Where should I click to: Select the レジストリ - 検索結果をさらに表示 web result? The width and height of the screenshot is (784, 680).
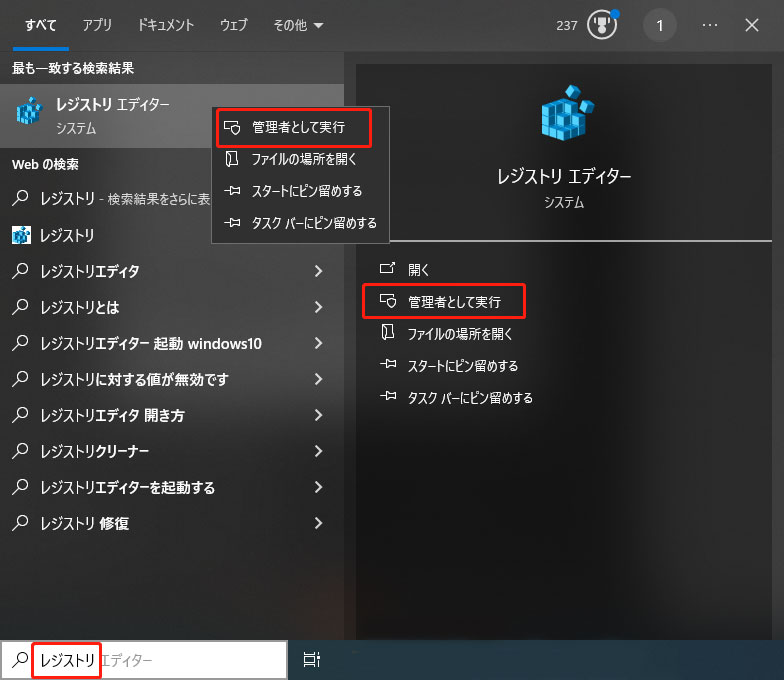click(106, 198)
